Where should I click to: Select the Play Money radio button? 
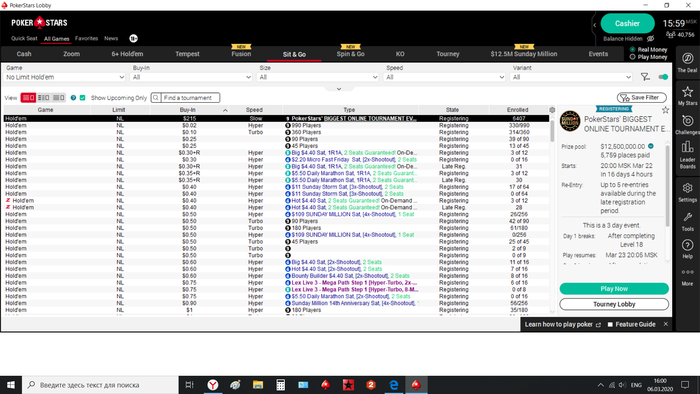tap(632, 57)
